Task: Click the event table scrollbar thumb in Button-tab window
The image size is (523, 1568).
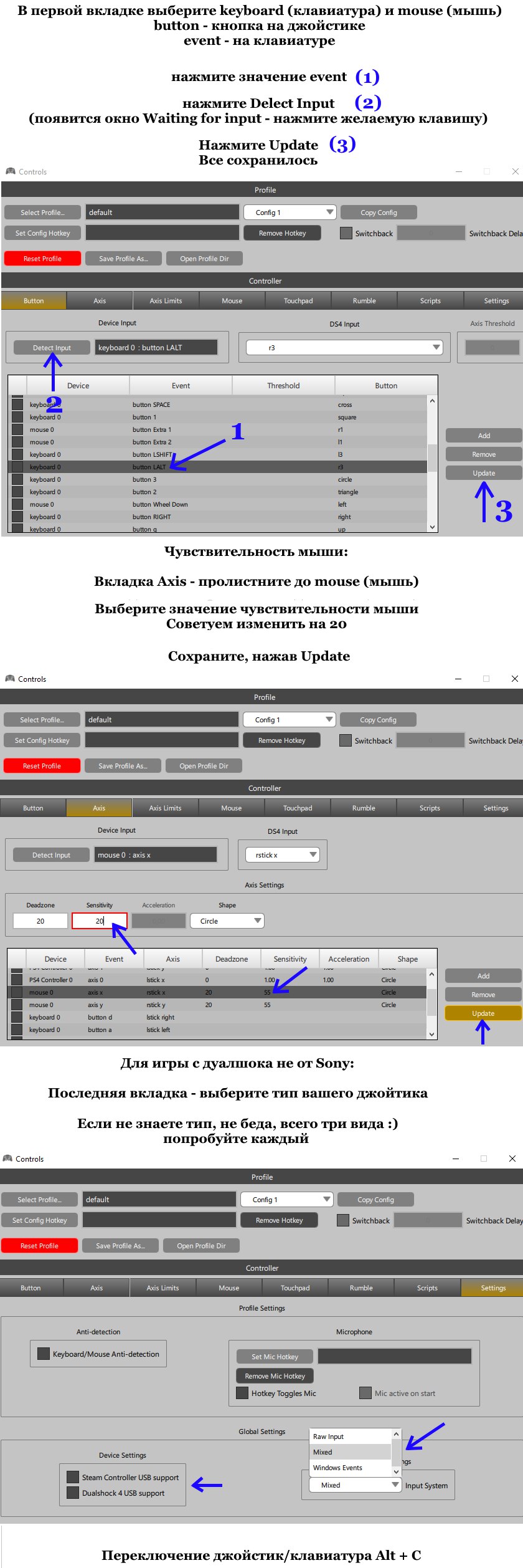Action: [x=432, y=457]
